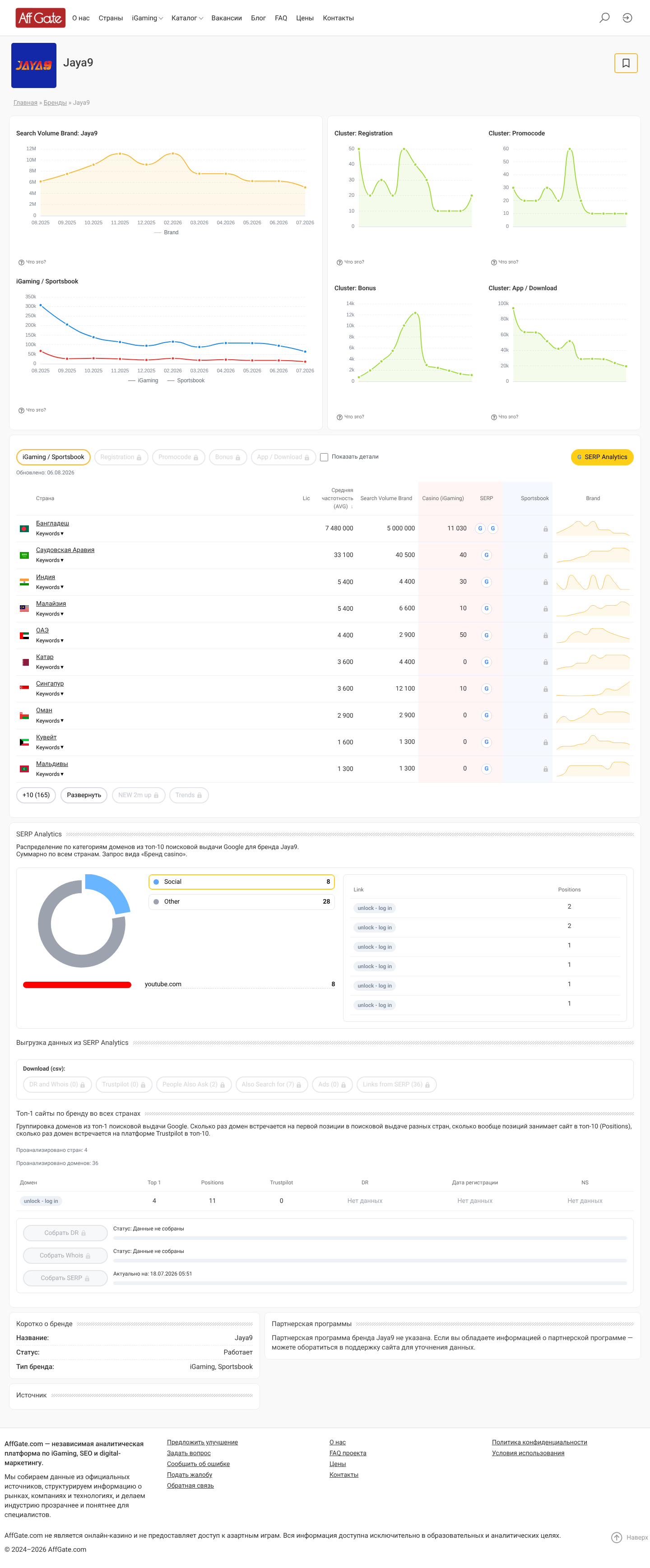The width and height of the screenshot is (650, 1568).
Task: Open the Google SERP icon for Singapore row
Action: tap(486, 689)
